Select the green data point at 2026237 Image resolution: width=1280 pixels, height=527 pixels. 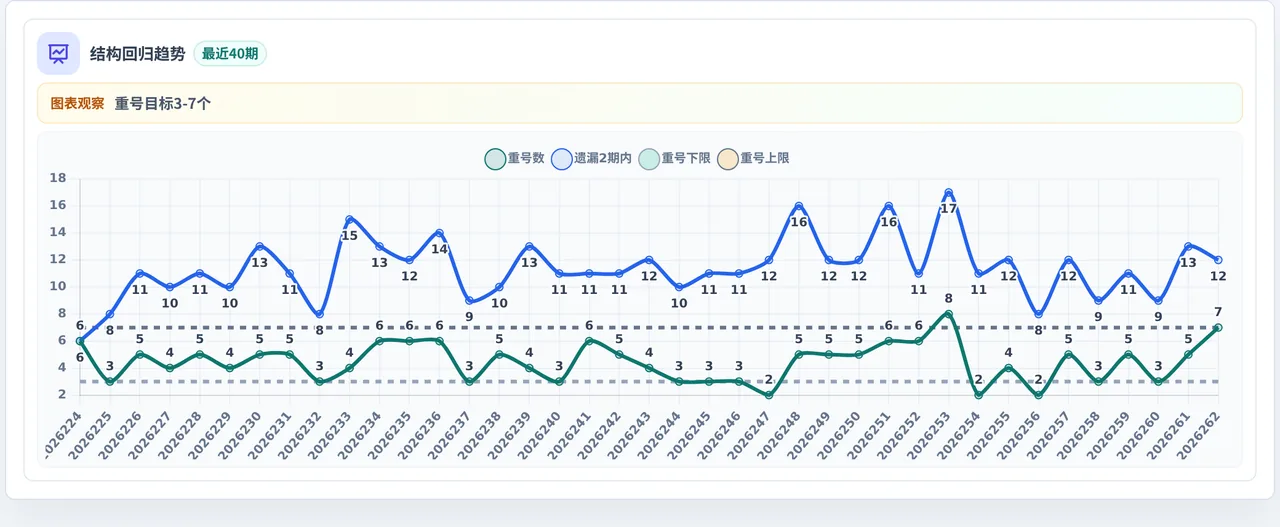click(469, 381)
